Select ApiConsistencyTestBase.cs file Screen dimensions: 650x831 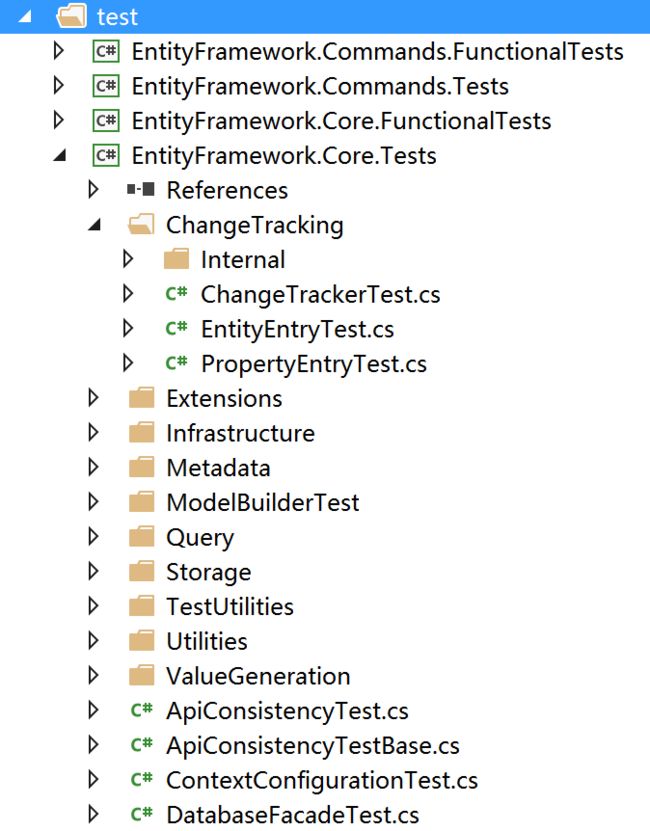(x=313, y=745)
